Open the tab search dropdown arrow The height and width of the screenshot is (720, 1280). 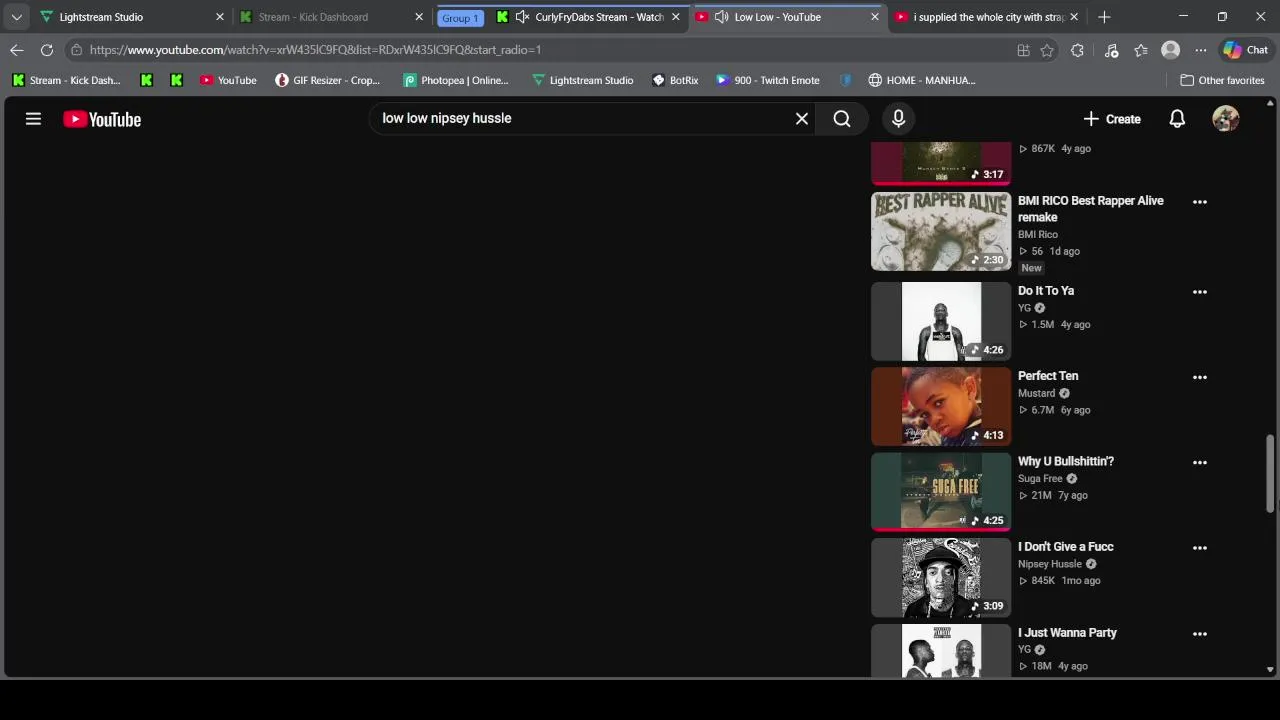[16, 17]
